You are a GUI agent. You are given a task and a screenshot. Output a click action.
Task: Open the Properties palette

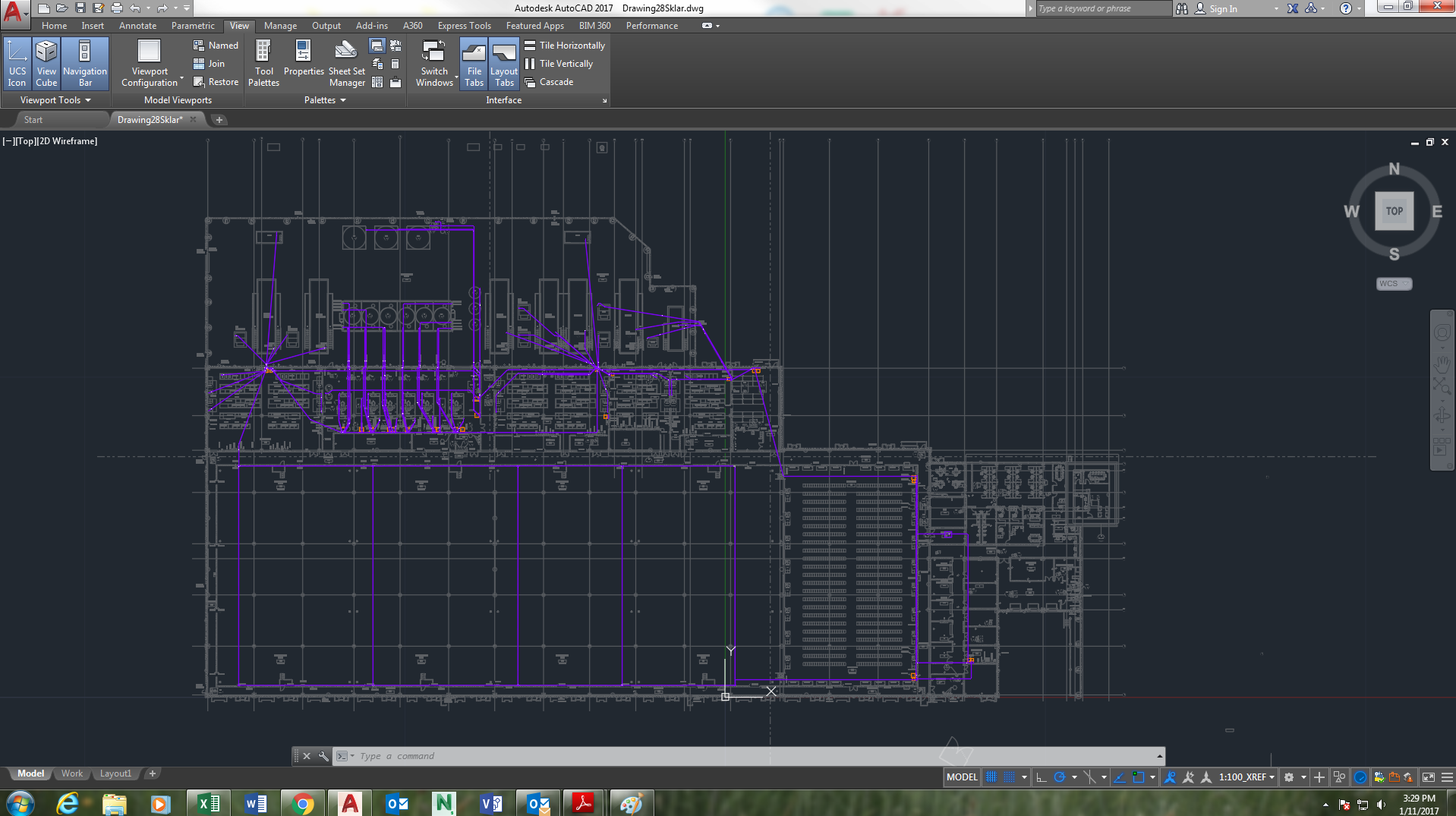303,63
